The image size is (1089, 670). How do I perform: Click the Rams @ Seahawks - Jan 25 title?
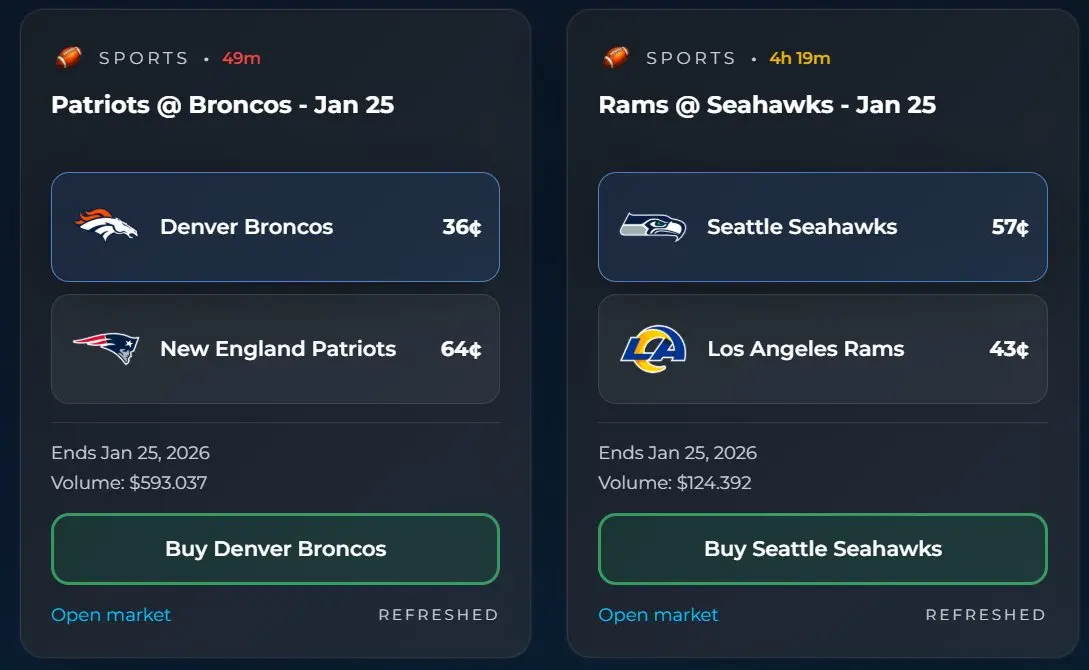coord(767,105)
